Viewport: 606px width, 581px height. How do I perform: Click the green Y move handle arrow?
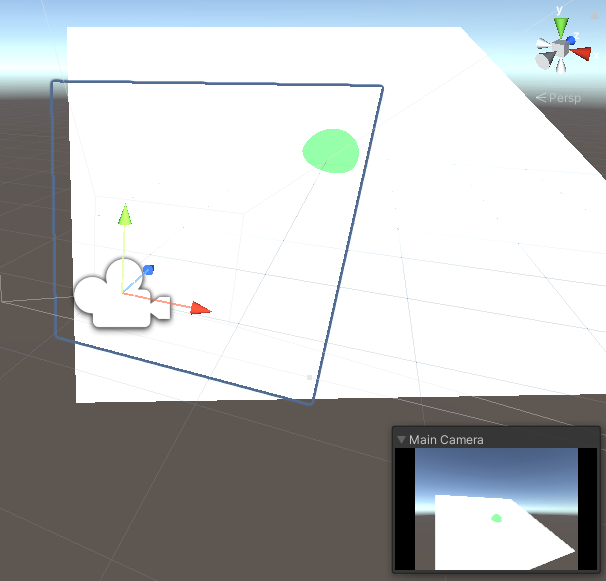pyautogui.click(x=125, y=214)
